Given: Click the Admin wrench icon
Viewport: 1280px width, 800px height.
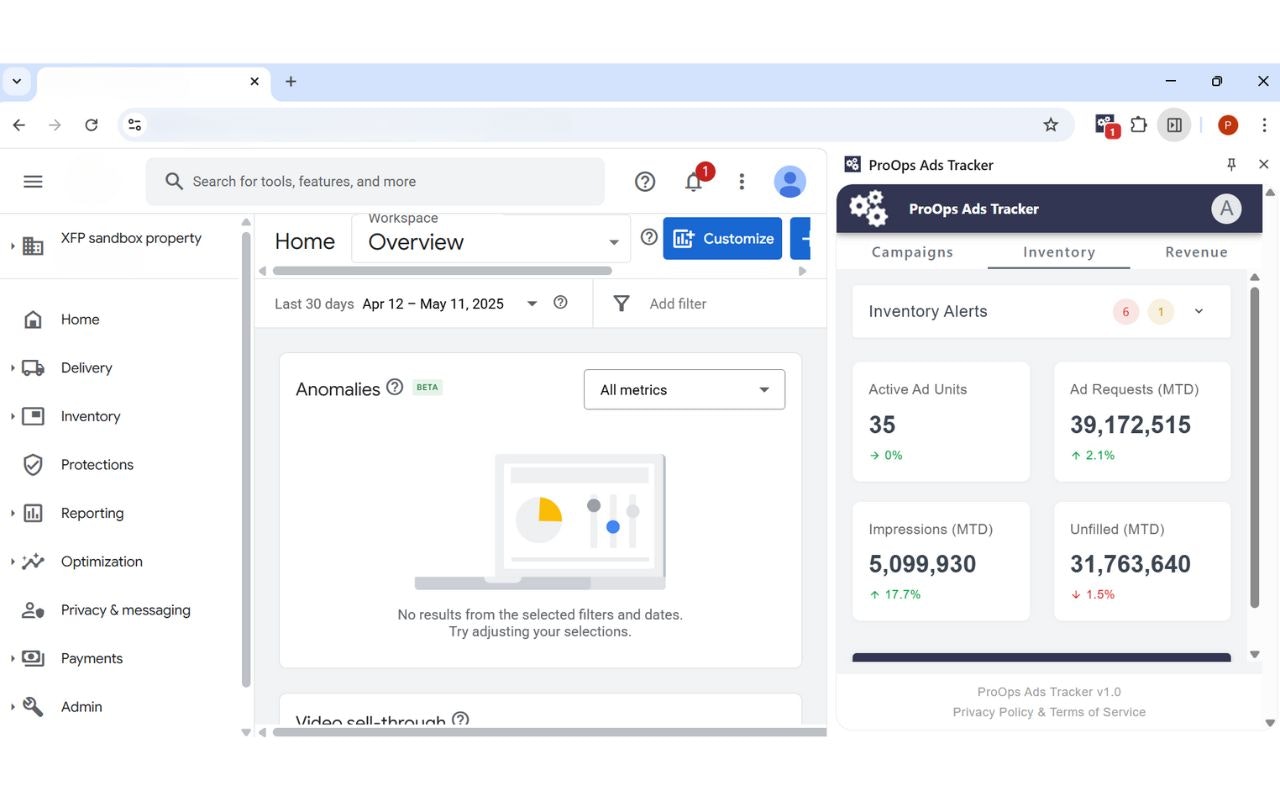Looking at the screenshot, I should (x=33, y=707).
